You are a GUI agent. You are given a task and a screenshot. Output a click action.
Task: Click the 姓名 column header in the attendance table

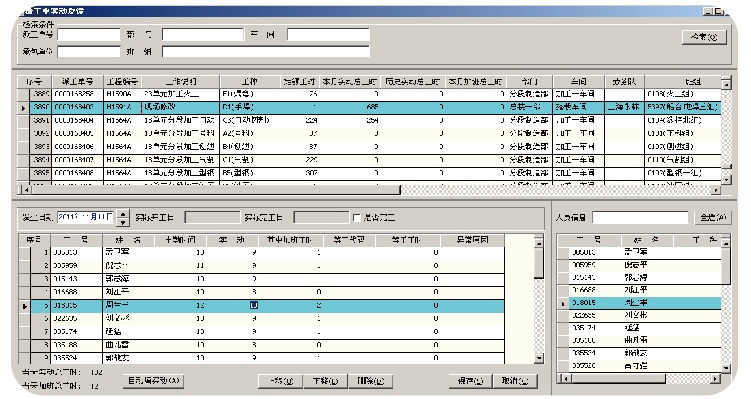(128, 240)
